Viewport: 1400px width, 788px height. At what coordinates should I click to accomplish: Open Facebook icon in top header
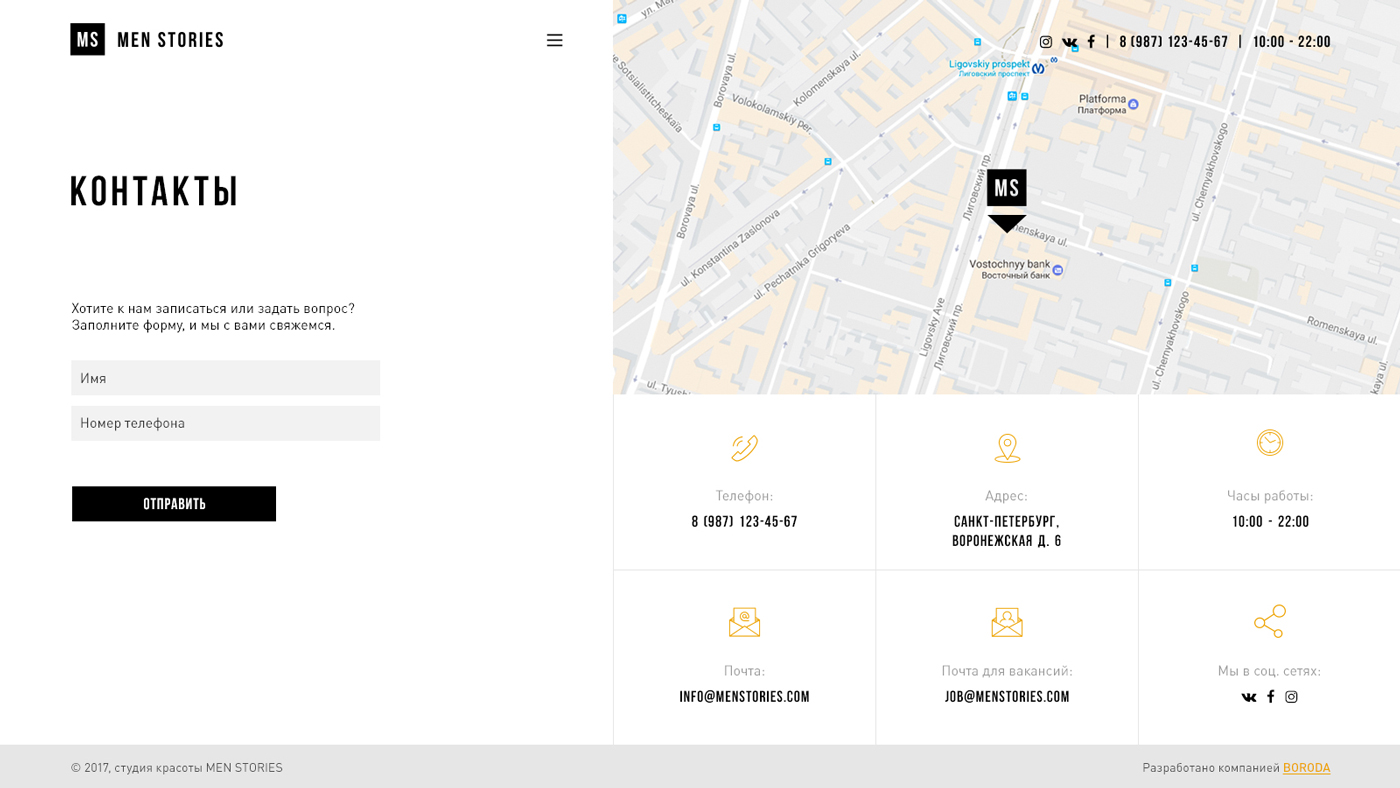(x=1091, y=42)
